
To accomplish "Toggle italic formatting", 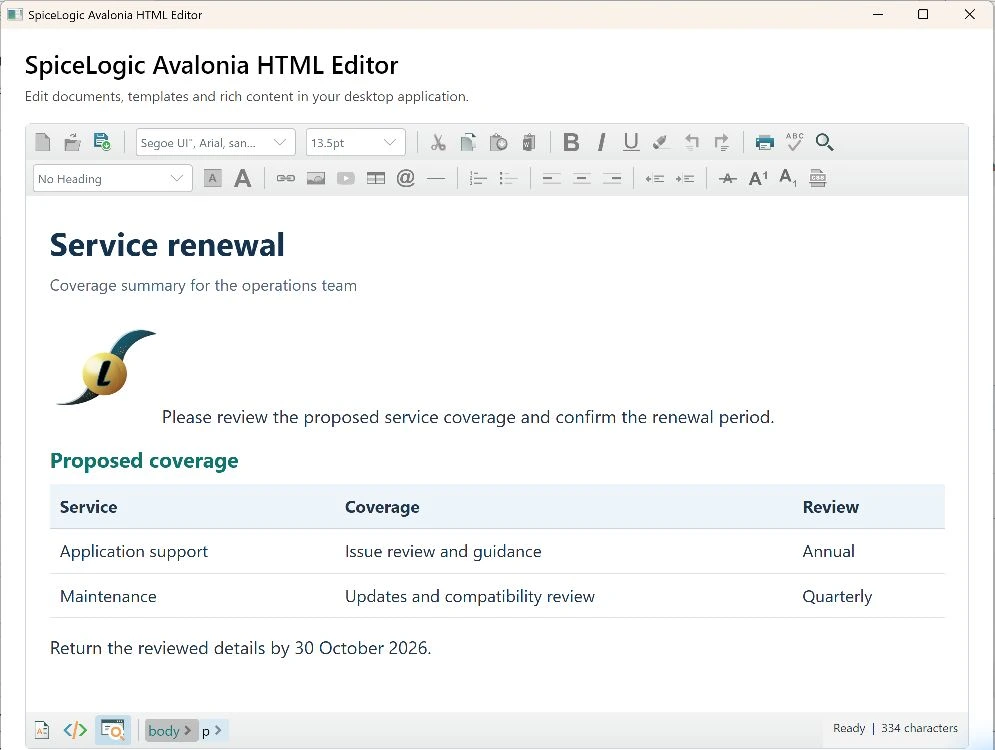I will (x=601, y=142).
